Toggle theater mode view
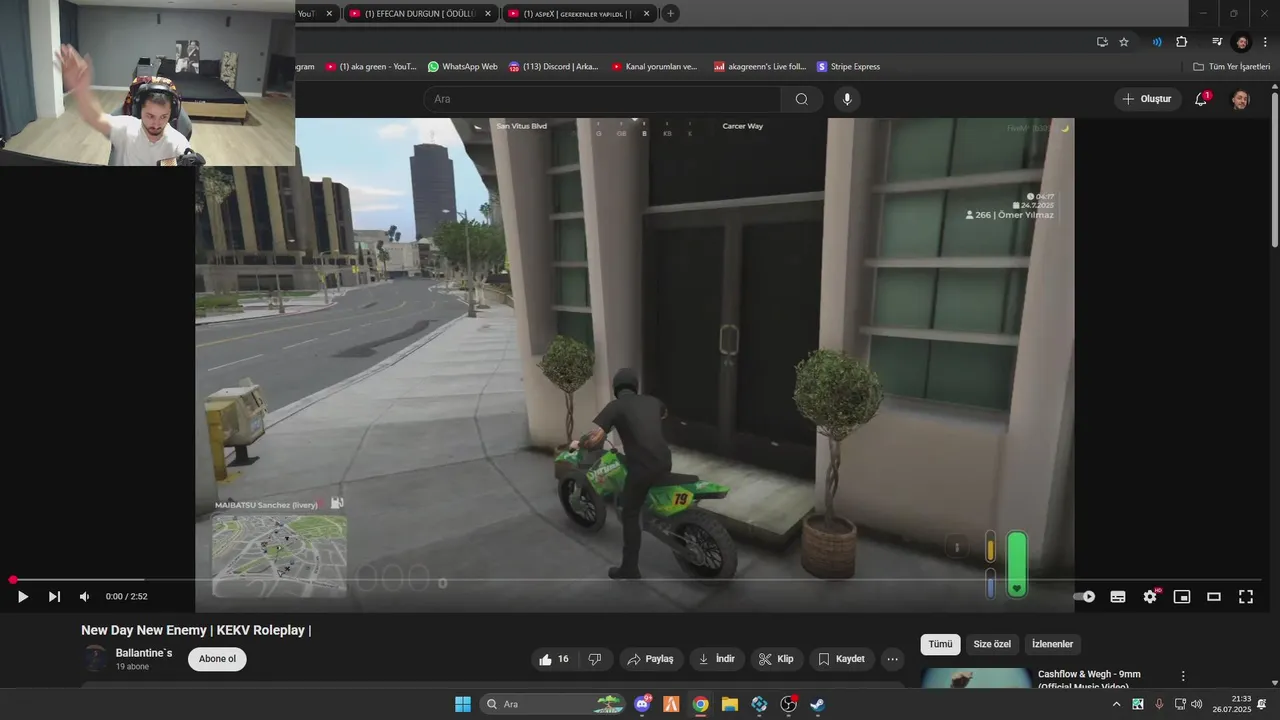Image resolution: width=1280 pixels, height=720 pixels. pyautogui.click(x=1214, y=597)
